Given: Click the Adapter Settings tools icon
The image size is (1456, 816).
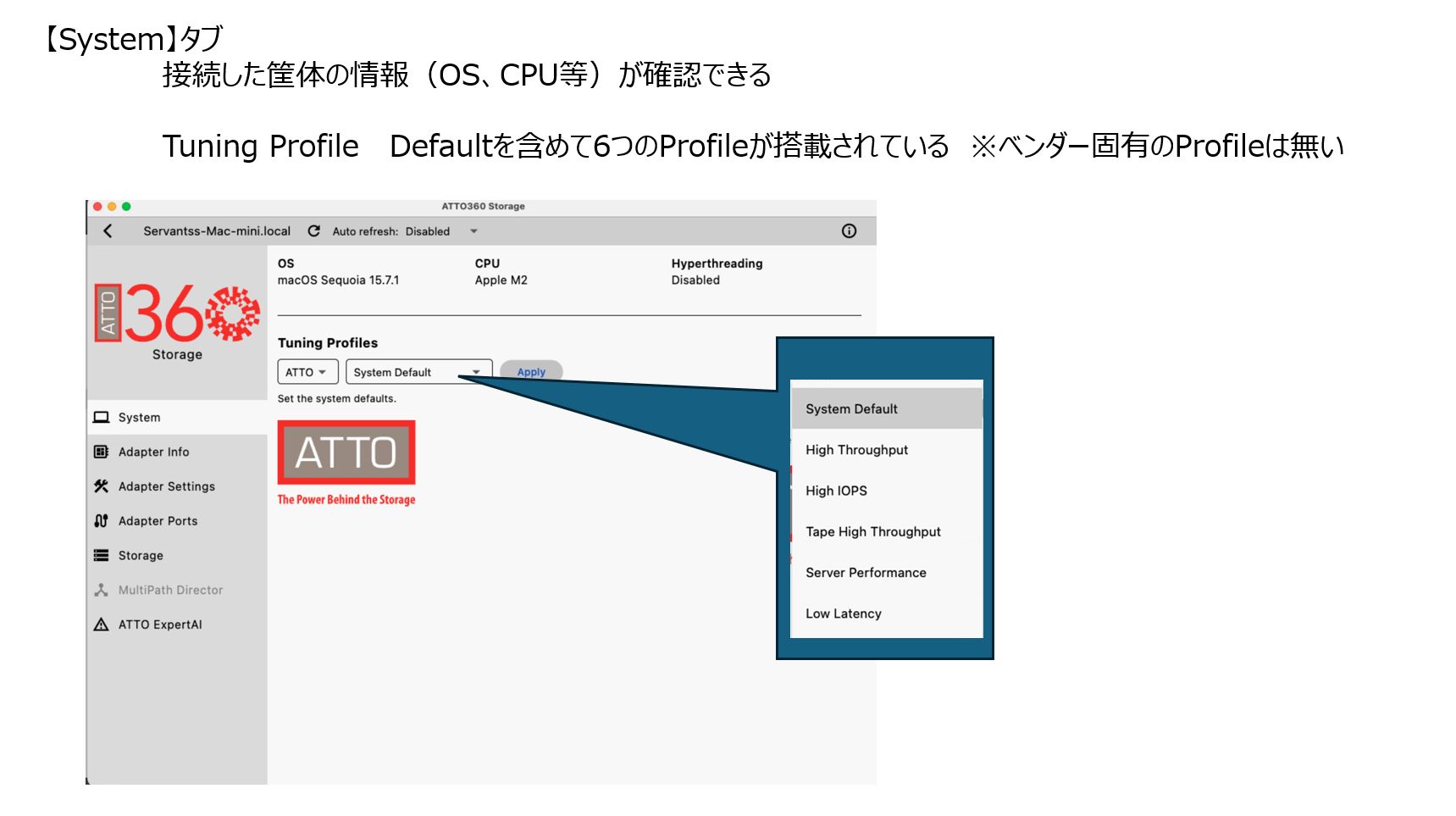Looking at the screenshot, I should [102, 486].
